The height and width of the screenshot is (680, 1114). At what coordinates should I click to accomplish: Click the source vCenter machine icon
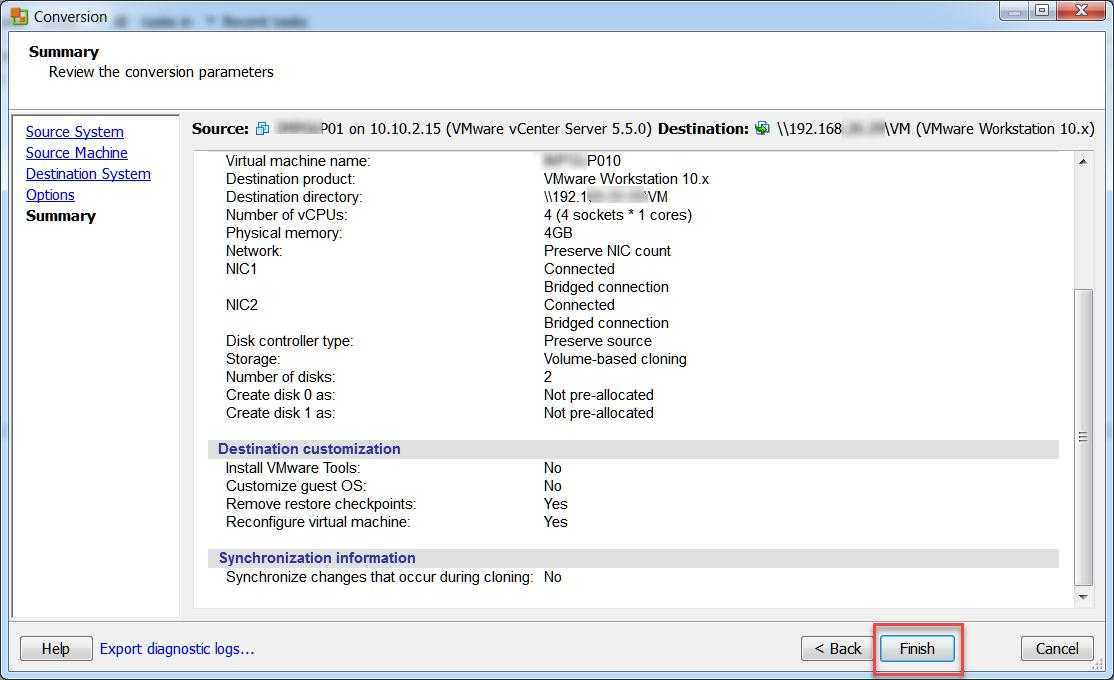pyautogui.click(x=263, y=129)
